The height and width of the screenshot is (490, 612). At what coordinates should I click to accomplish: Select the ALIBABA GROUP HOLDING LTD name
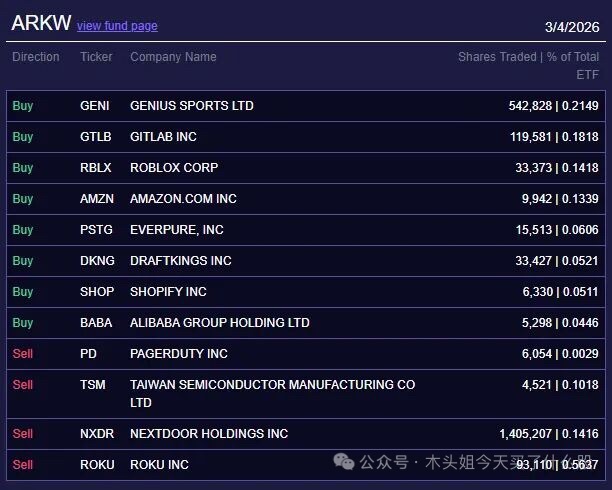pyautogui.click(x=220, y=323)
